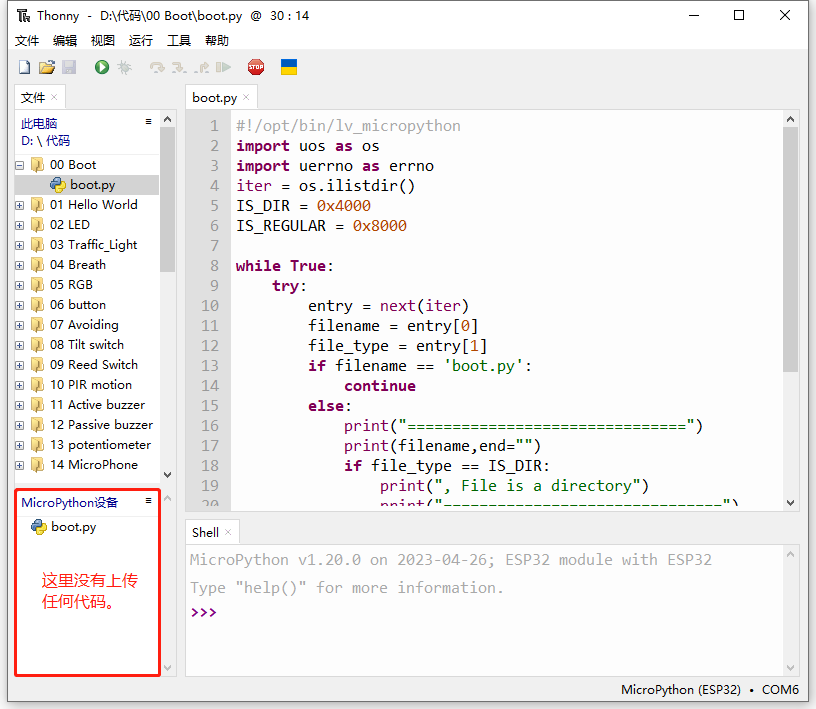Viewport: 816px width, 709px height.
Task: Open the MicroPython device panel hamburger menu
Action: tap(148, 500)
